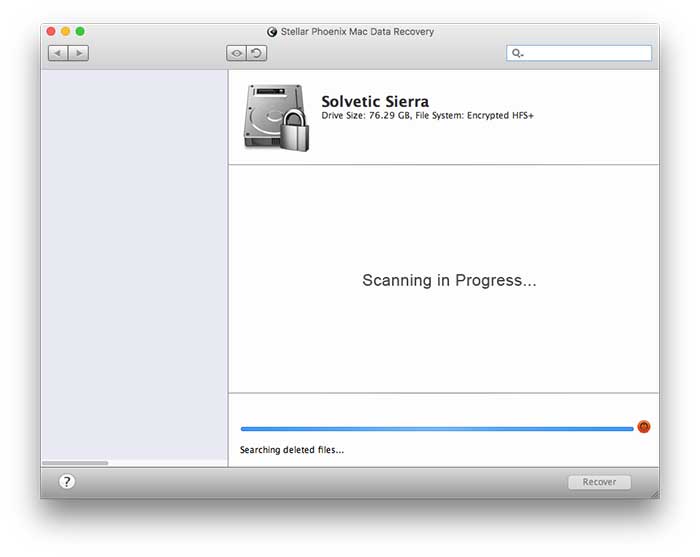The width and height of the screenshot is (700, 557).
Task: Click the Solvetic Sierra drive name
Action: pos(375,101)
